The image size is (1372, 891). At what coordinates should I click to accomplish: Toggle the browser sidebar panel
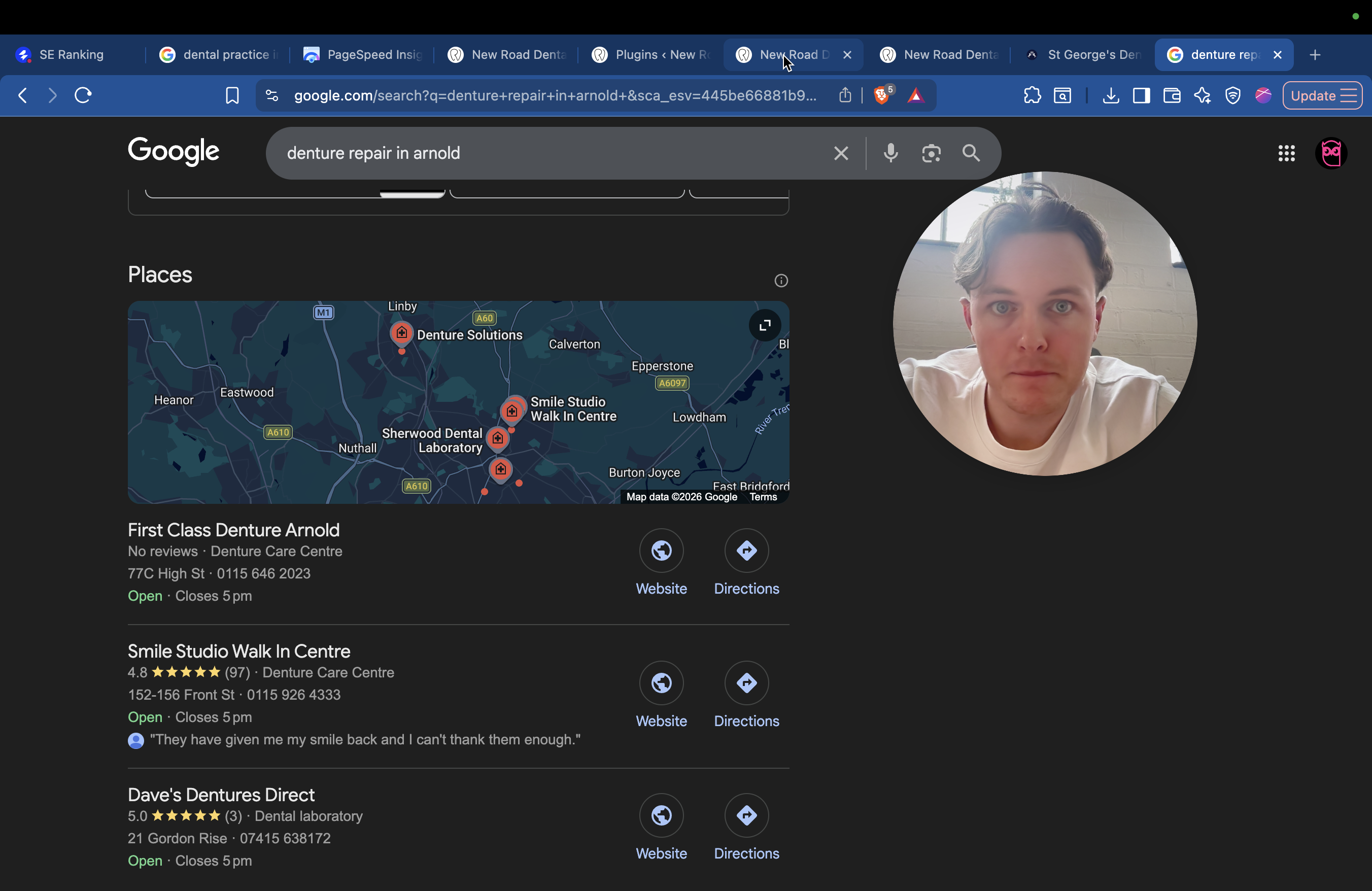click(x=1141, y=95)
